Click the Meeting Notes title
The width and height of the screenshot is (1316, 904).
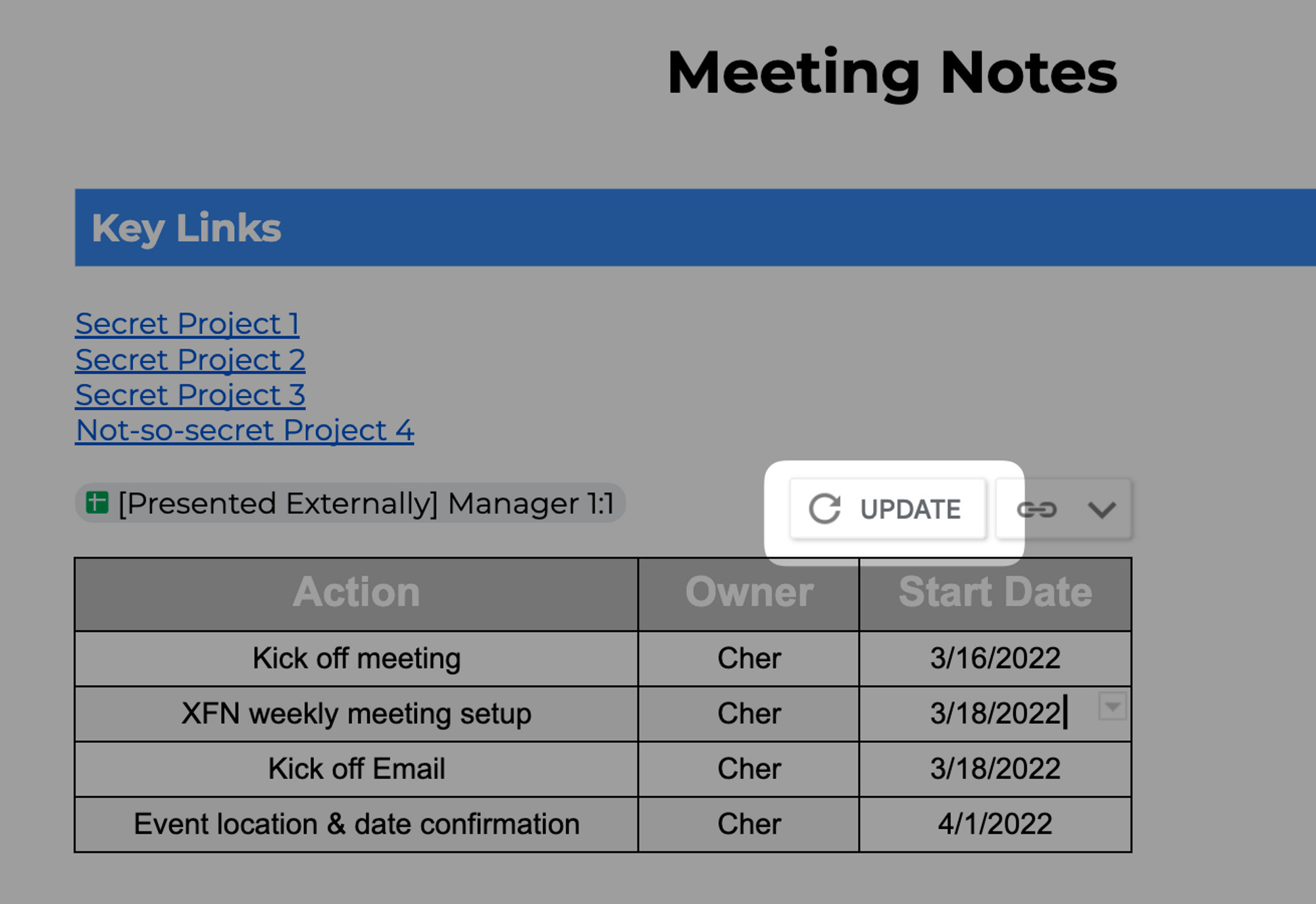pos(892,73)
